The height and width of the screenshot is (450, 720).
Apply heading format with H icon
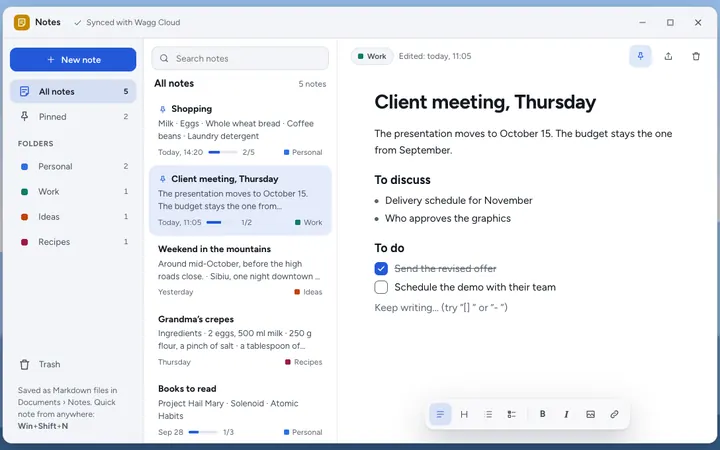pos(464,414)
